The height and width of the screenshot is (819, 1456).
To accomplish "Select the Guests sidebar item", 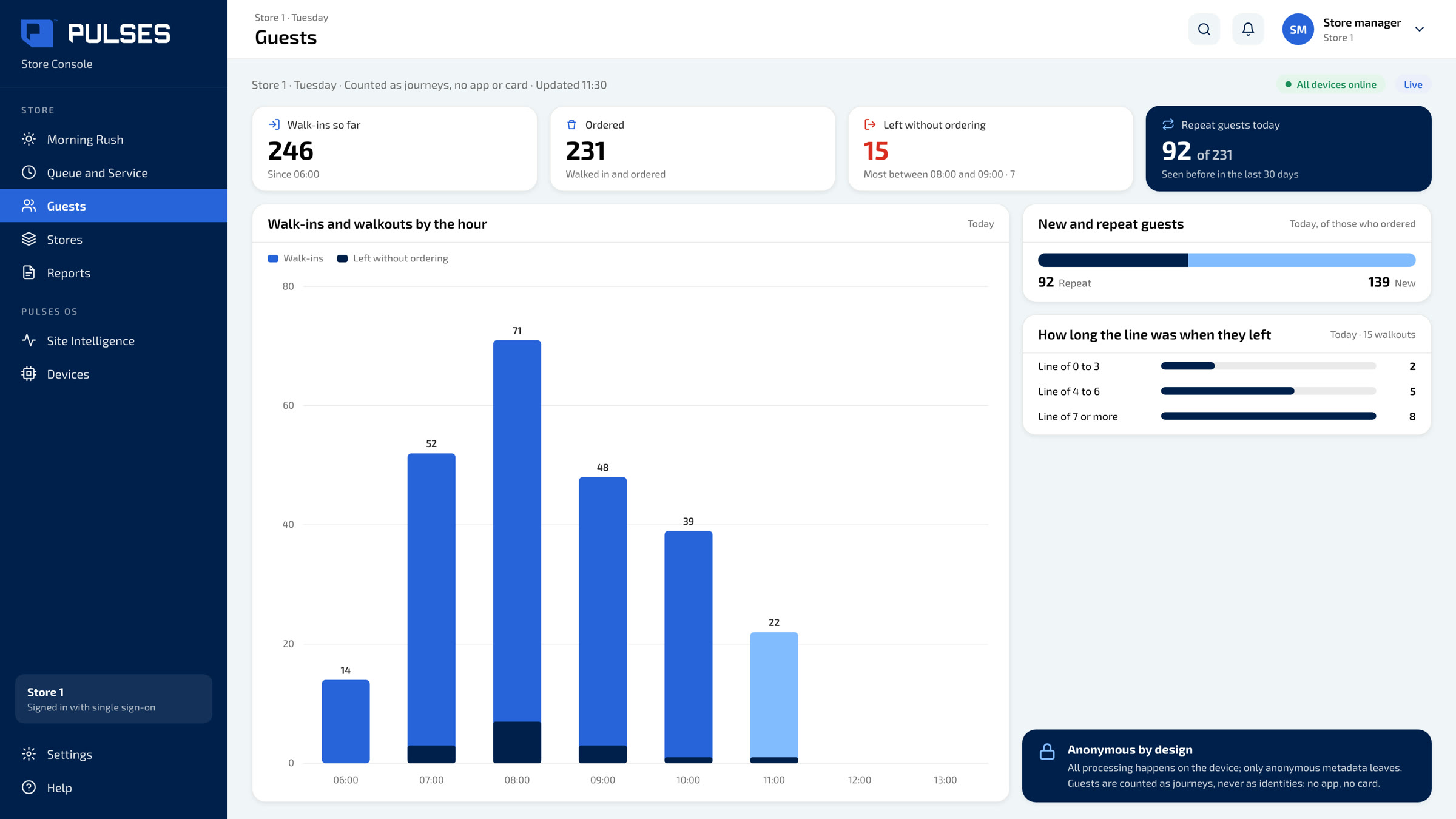I will tap(113, 206).
